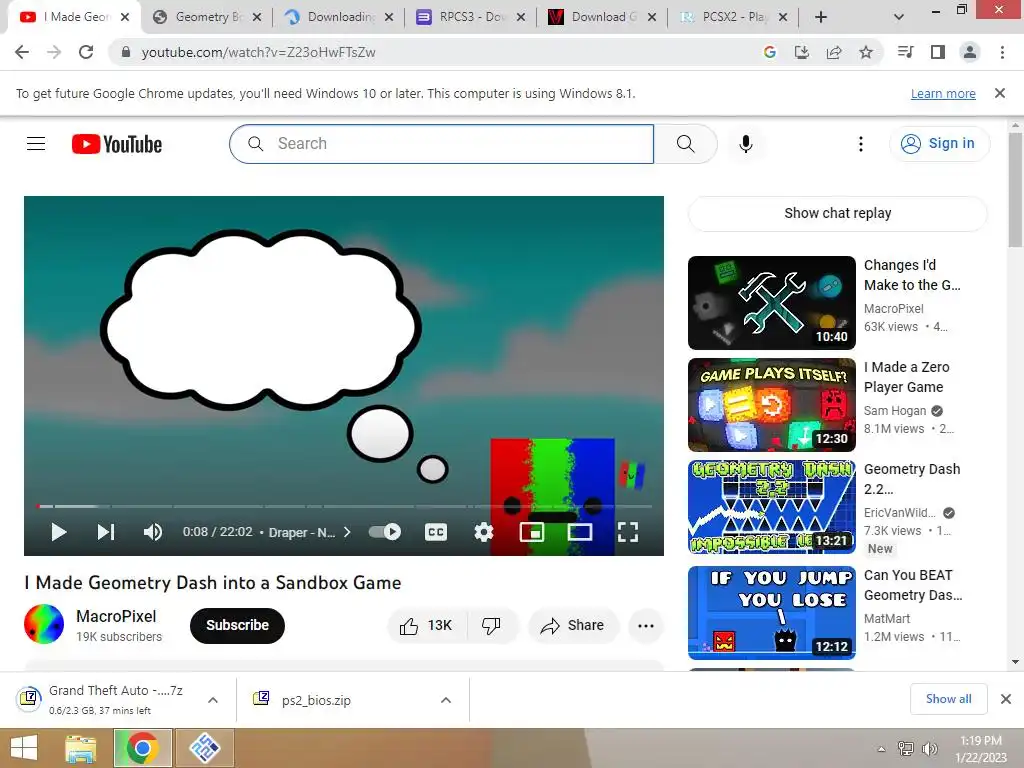Switch to PCSX2 tab
Viewport: 1024px width, 768px height.
coord(733,17)
